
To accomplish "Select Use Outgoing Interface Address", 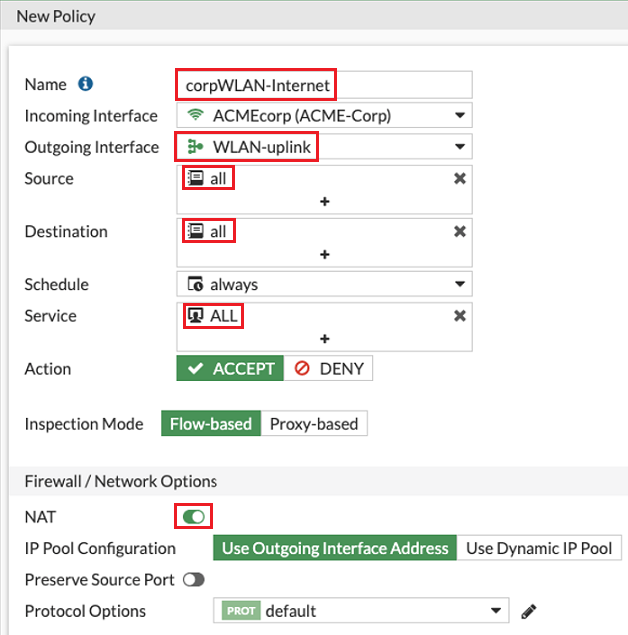I will tap(335, 548).
